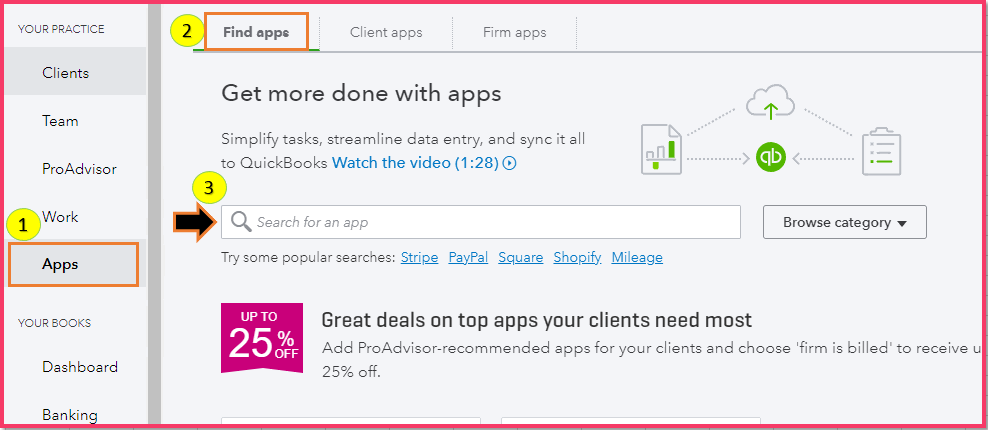The image size is (988, 430).
Task: Click the YOUR BOOKS section label
Action: click(x=54, y=323)
